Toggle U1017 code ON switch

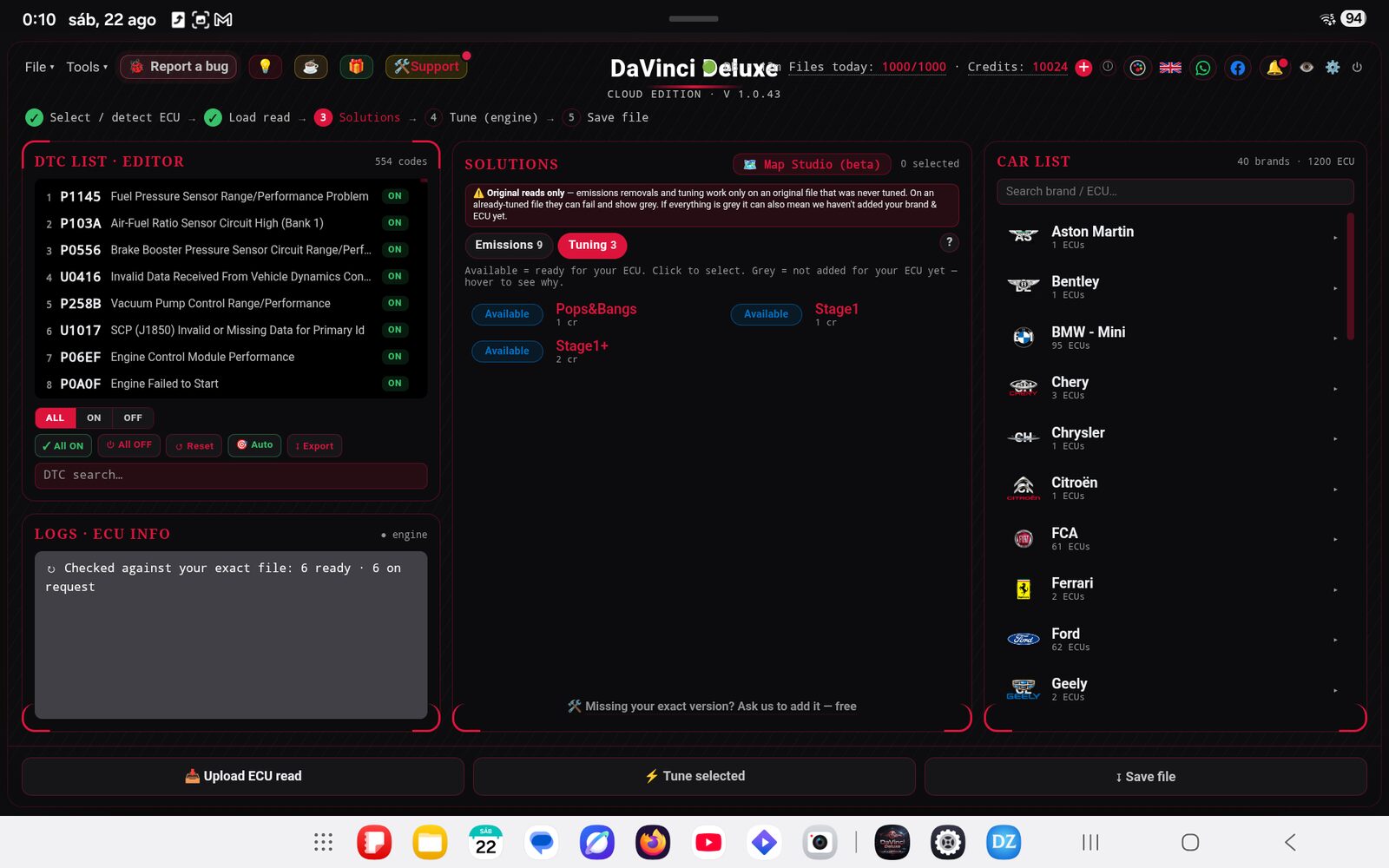pos(395,330)
